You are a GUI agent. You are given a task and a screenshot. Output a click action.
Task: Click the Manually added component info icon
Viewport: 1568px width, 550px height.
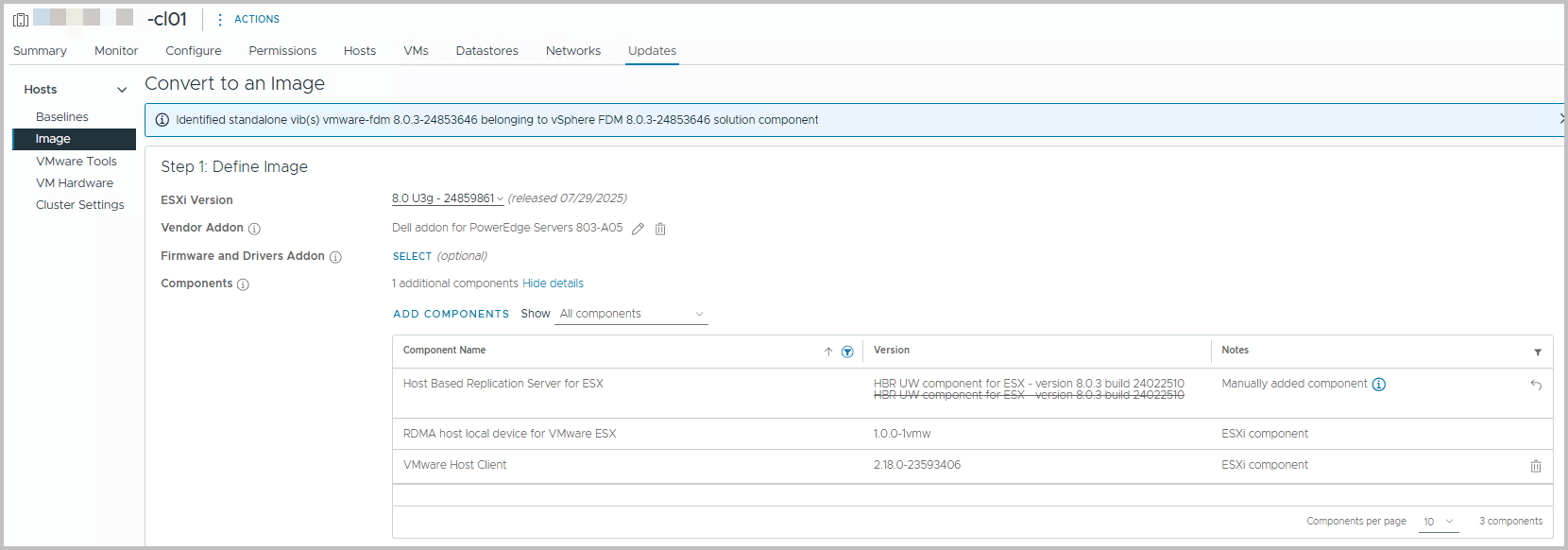coord(1379,385)
